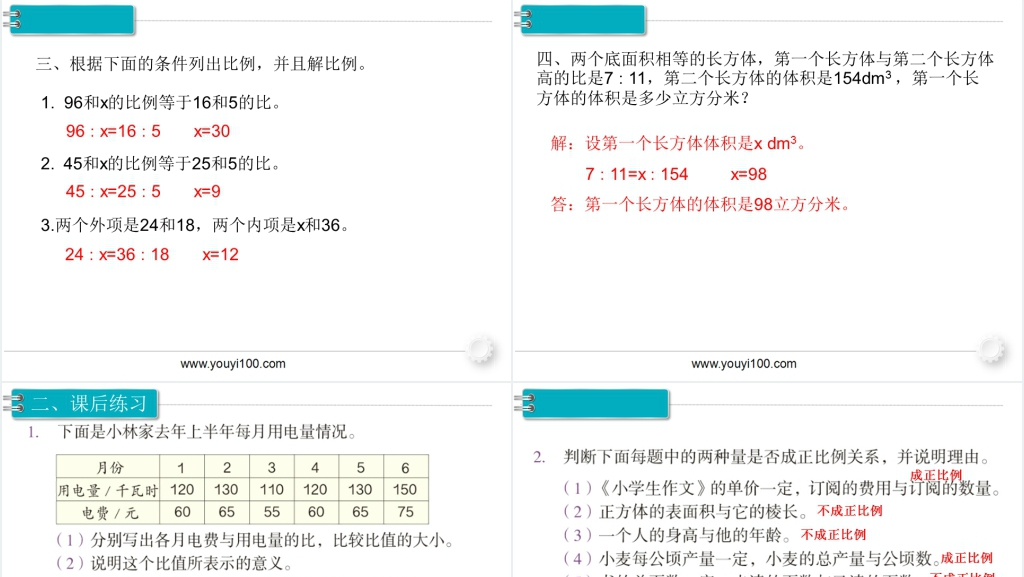Click the 110 cell in the usage row
Viewport: 1024px width, 577px height.
point(272,490)
